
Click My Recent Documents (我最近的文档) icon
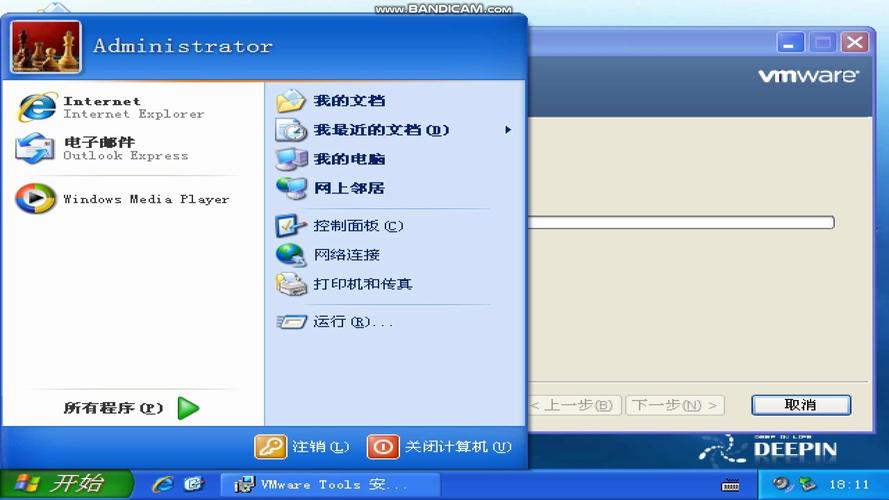pos(291,130)
